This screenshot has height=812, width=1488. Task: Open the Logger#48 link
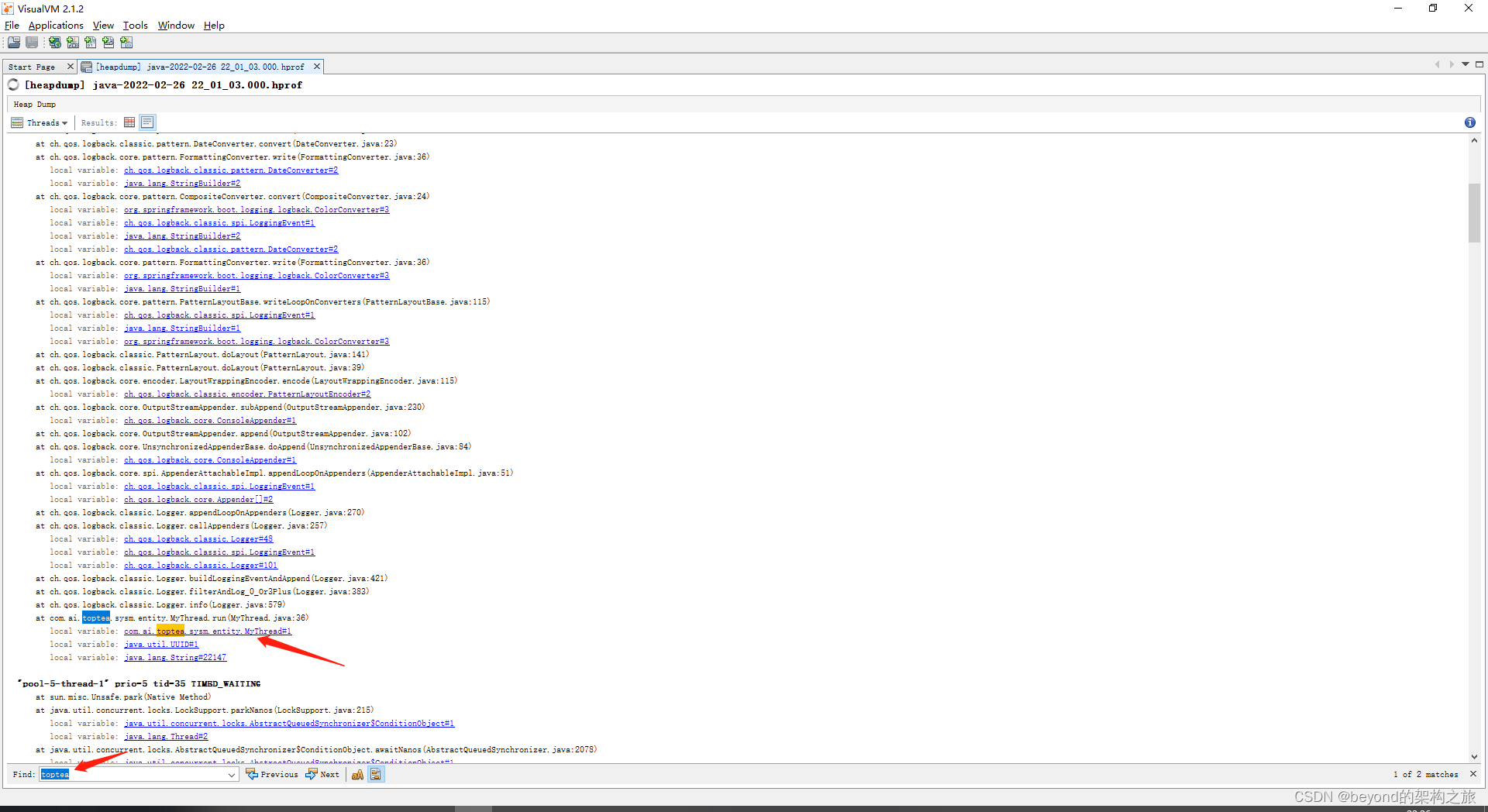click(198, 539)
